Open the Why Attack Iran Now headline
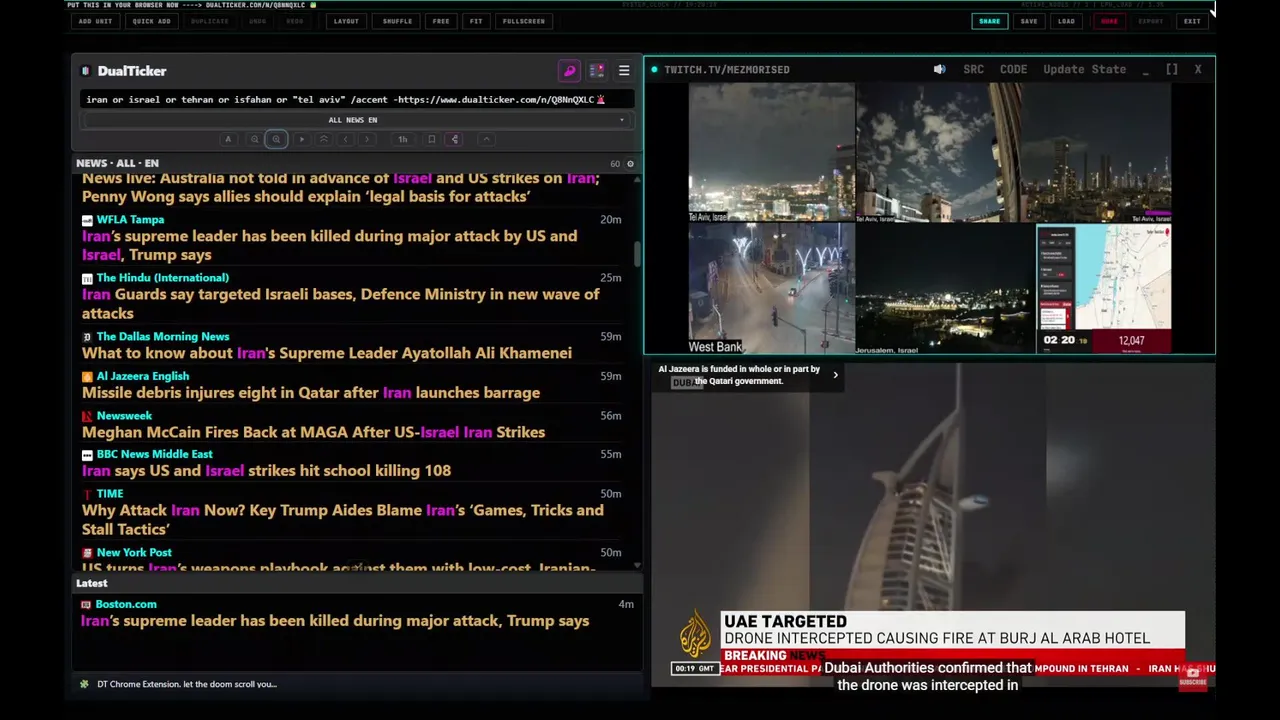This screenshot has width=1280, height=720. coord(343,520)
